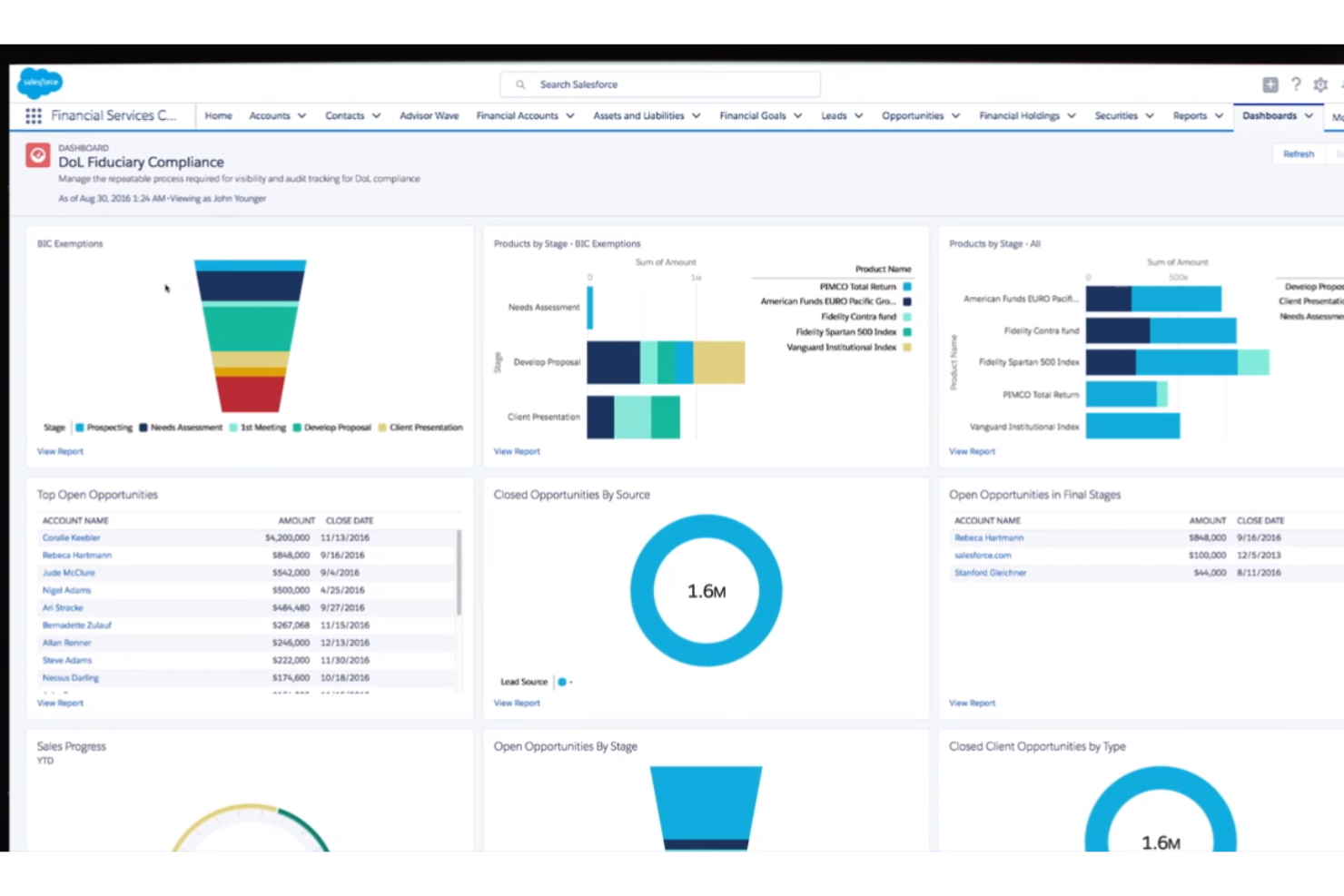The width and height of the screenshot is (1344, 896).
Task: Click the Refresh button
Action: click(x=1298, y=153)
